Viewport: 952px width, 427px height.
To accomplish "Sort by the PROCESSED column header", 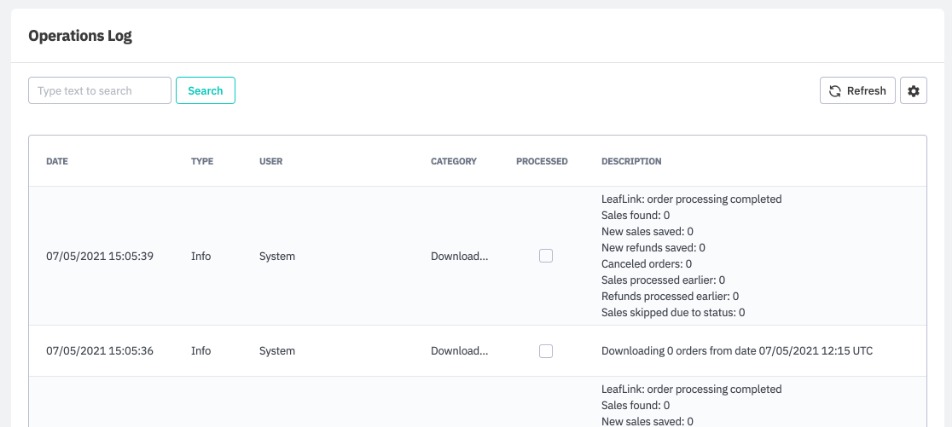I will pos(542,161).
